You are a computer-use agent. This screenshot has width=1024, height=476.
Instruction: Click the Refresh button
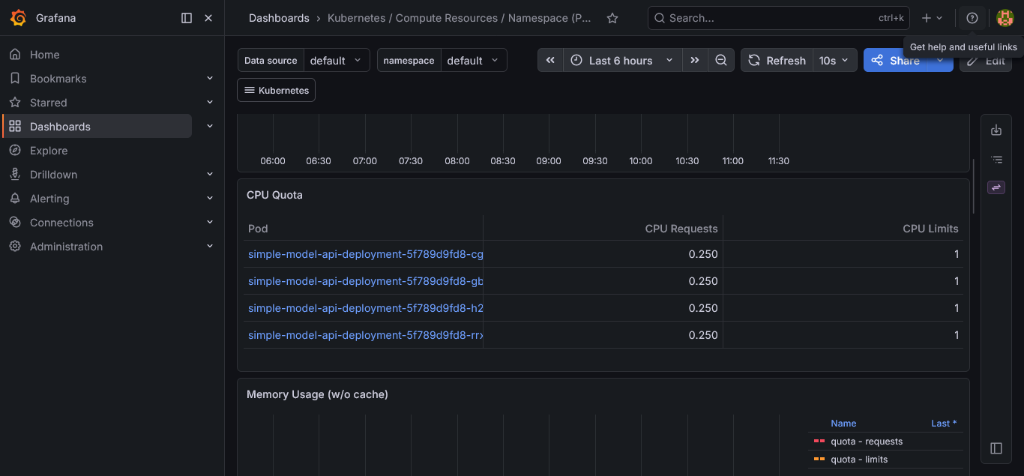point(776,61)
